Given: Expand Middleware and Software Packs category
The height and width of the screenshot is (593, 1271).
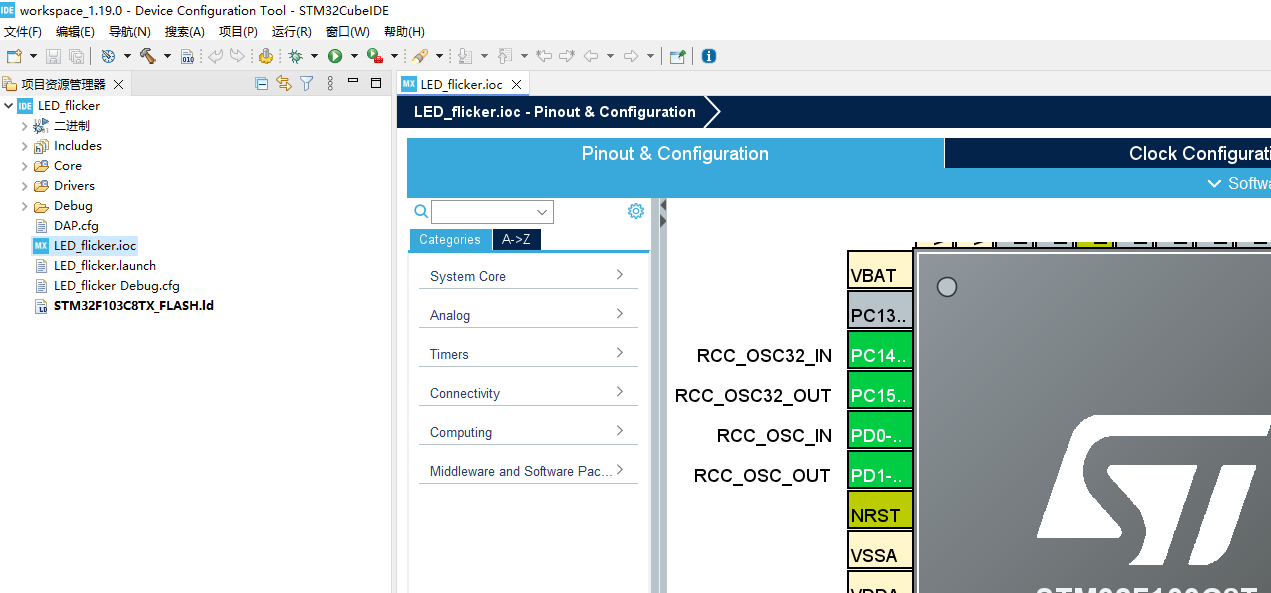Looking at the screenshot, I should (x=528, y=470).
